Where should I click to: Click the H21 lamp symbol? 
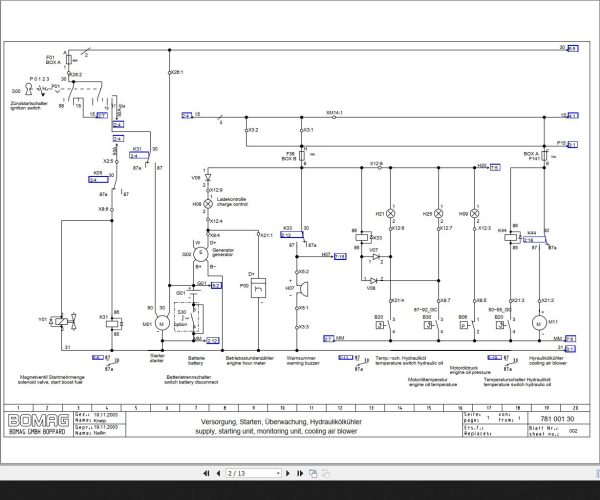coord(390,213)
